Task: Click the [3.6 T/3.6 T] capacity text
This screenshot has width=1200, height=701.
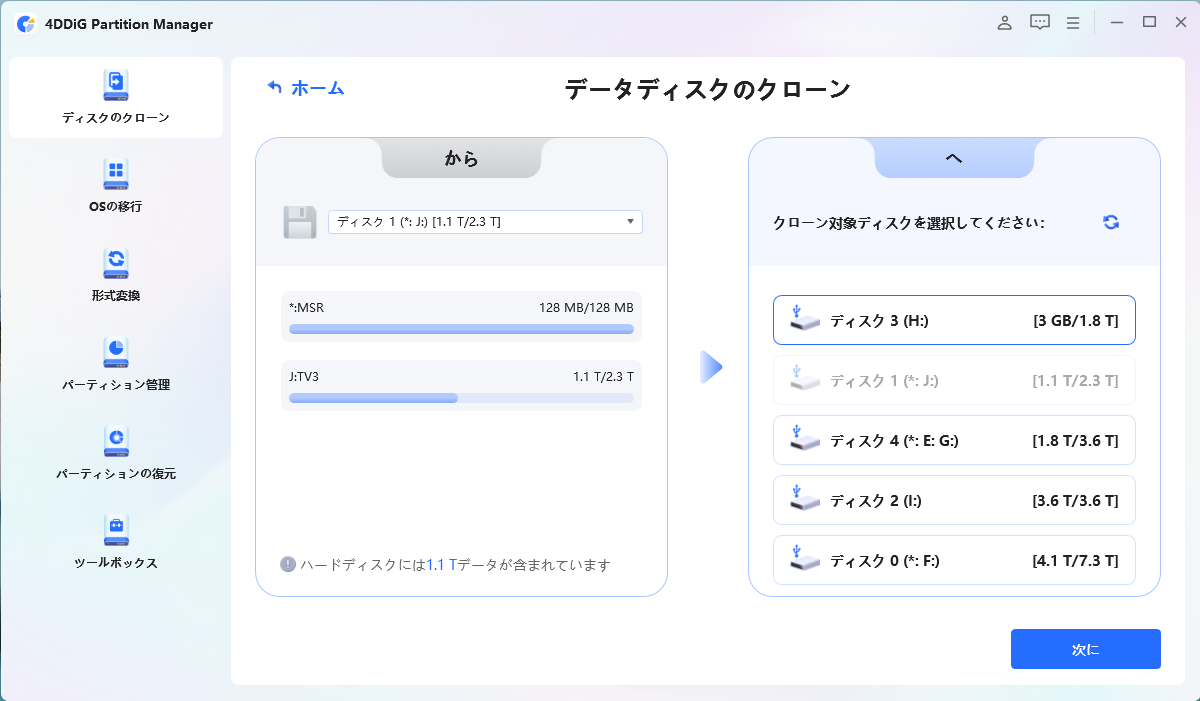Action: 1076,500
